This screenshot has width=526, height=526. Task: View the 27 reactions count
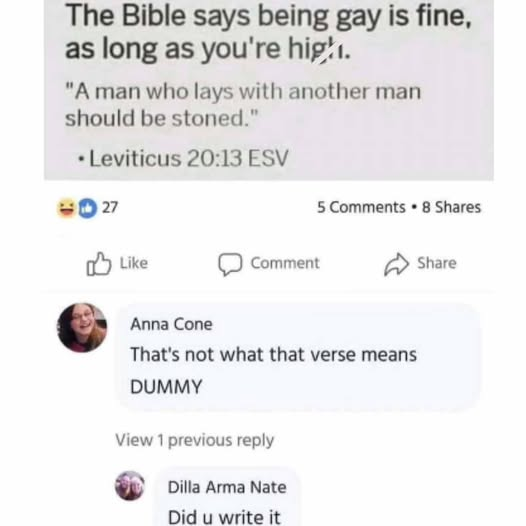(110, 207)
